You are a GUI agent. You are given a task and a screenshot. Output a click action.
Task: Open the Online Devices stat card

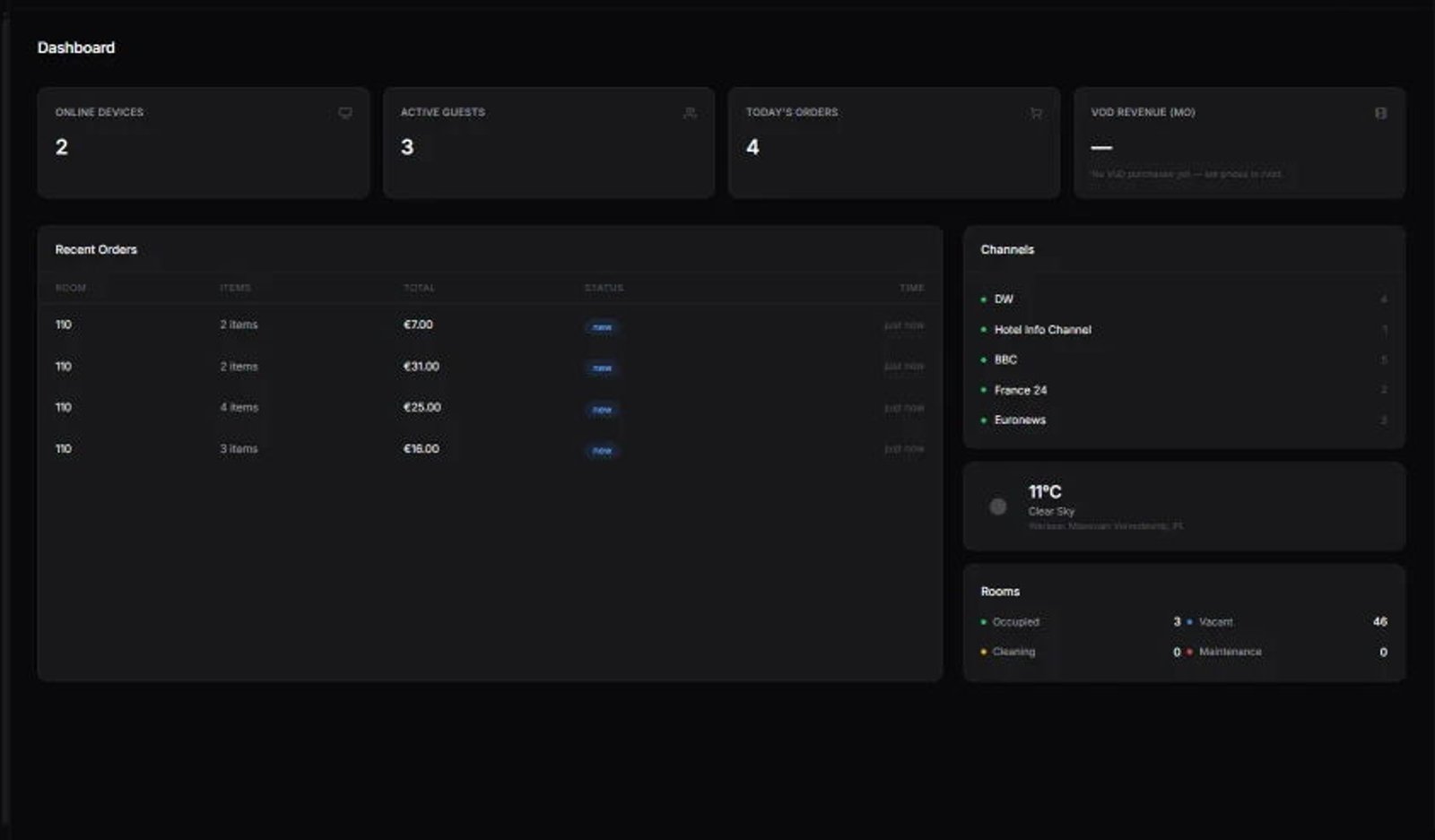click(204, 143)
